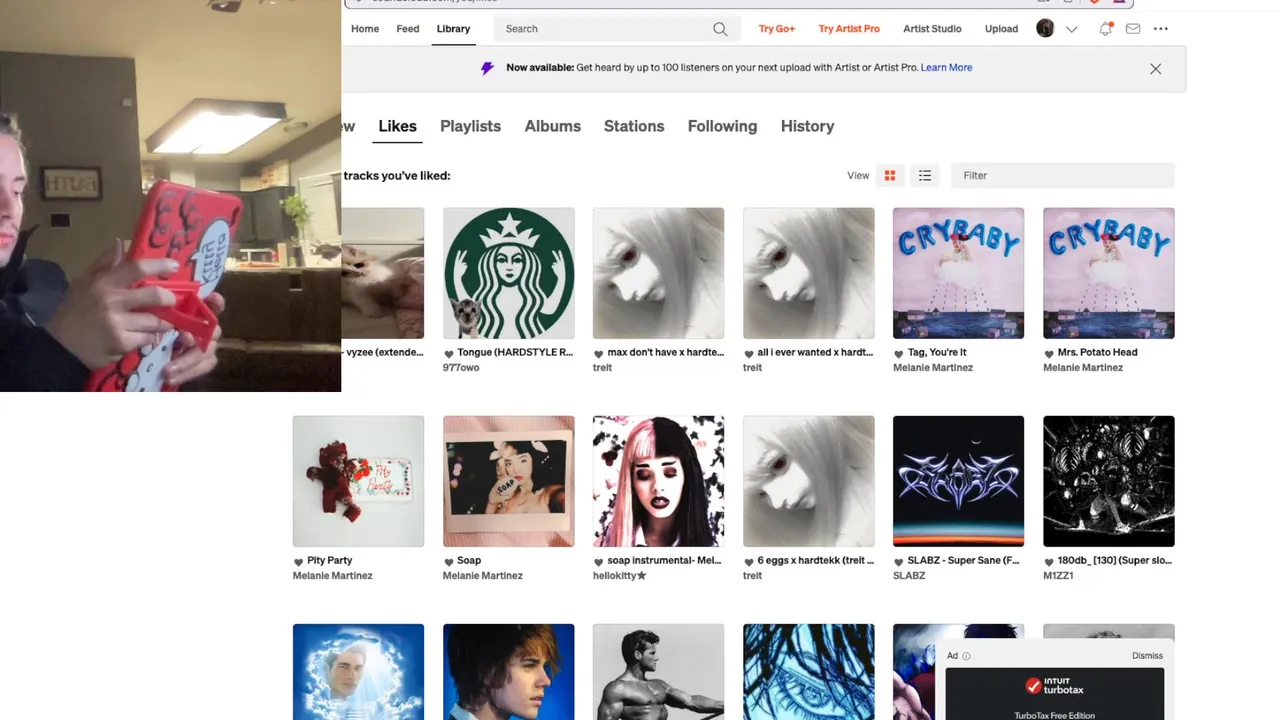Open the notifications bell

point(1105,29)
